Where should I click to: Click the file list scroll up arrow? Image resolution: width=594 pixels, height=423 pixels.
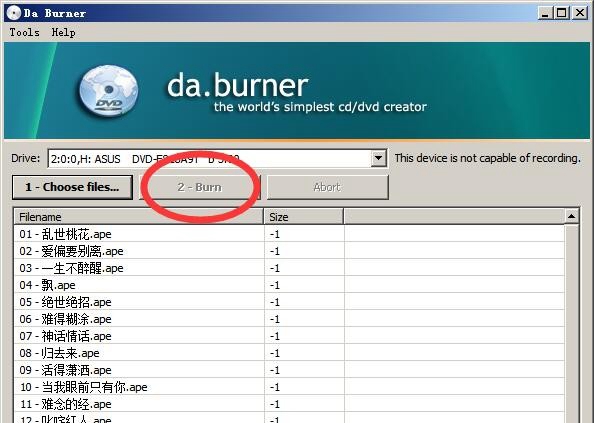coord(571,217)
